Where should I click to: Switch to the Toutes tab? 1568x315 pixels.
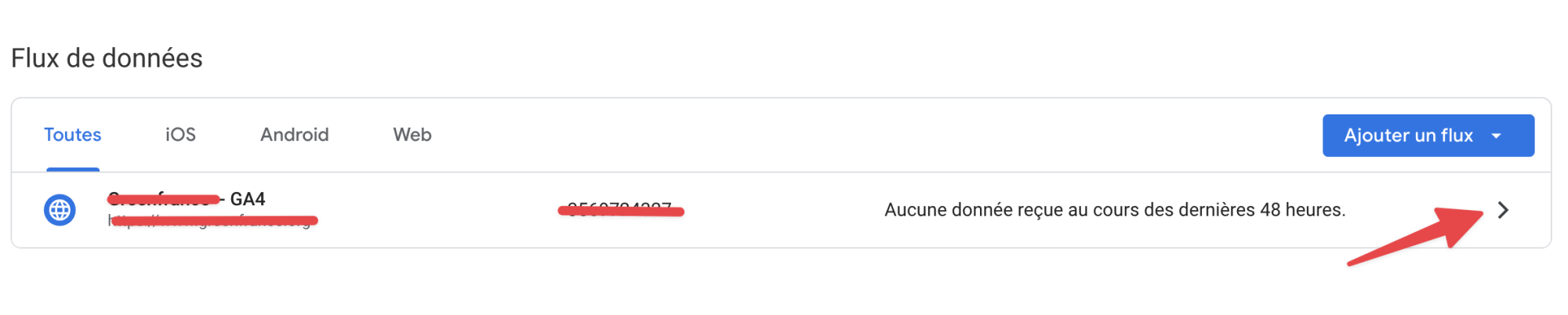pos(72,135)
